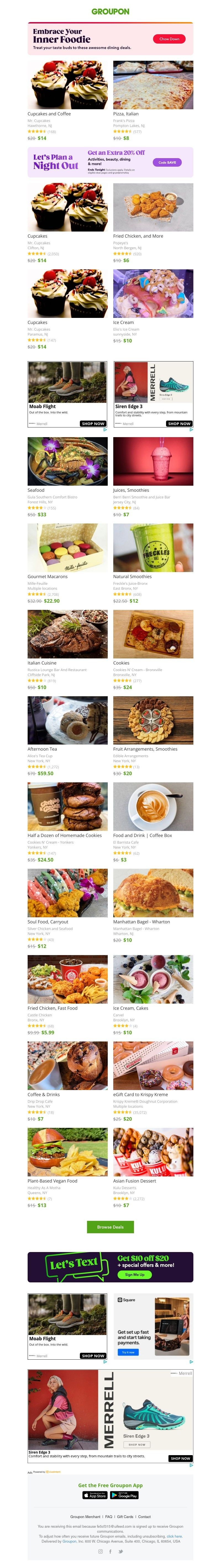Open the Gift Cards footer link
221x1568 pixels.
125,1516
